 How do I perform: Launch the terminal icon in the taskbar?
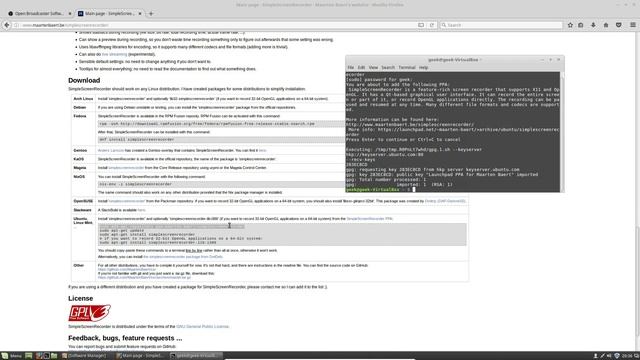click(46, 356)
